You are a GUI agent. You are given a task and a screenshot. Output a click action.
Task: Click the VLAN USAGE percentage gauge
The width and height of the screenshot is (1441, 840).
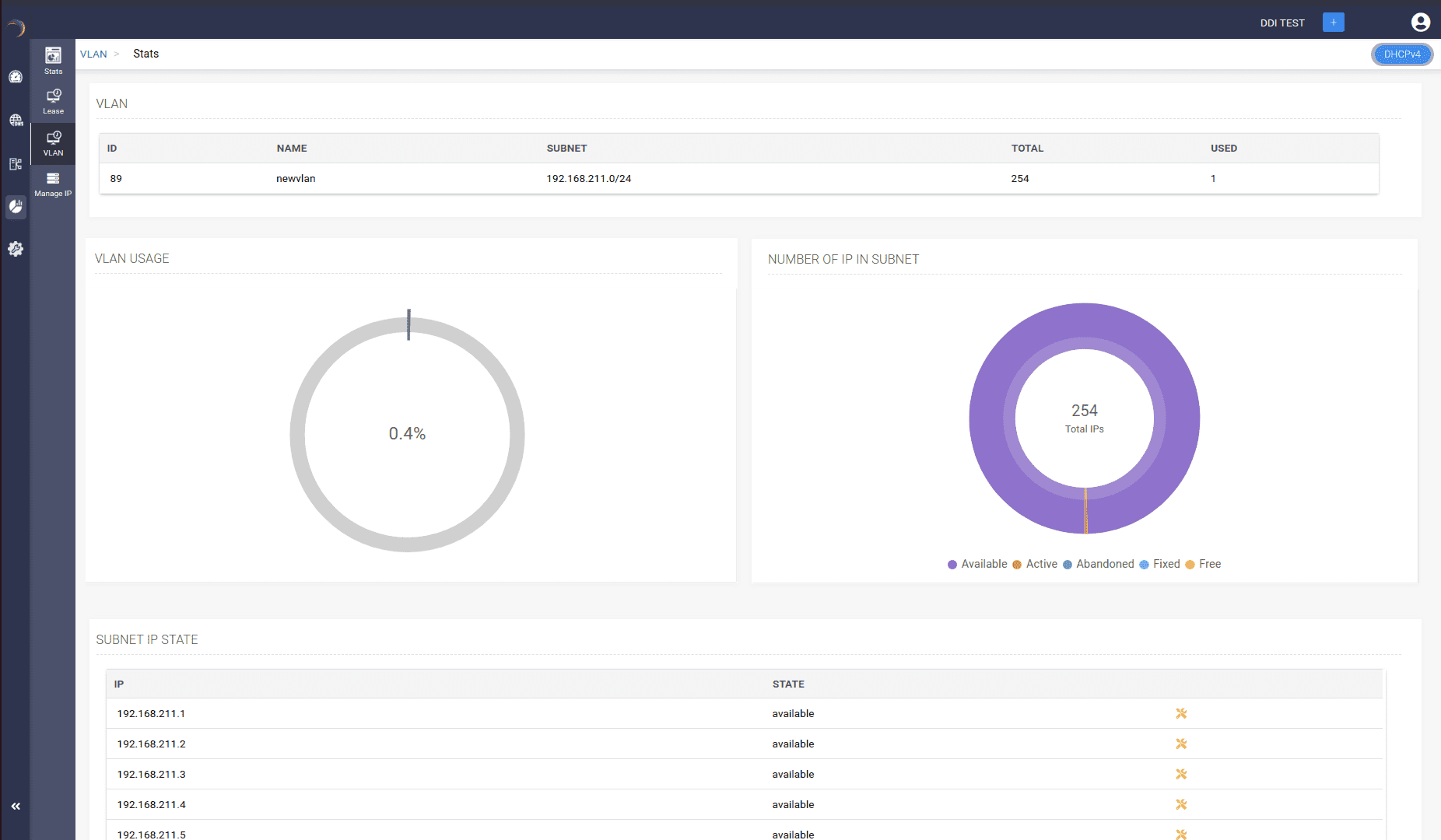[407, 433]
